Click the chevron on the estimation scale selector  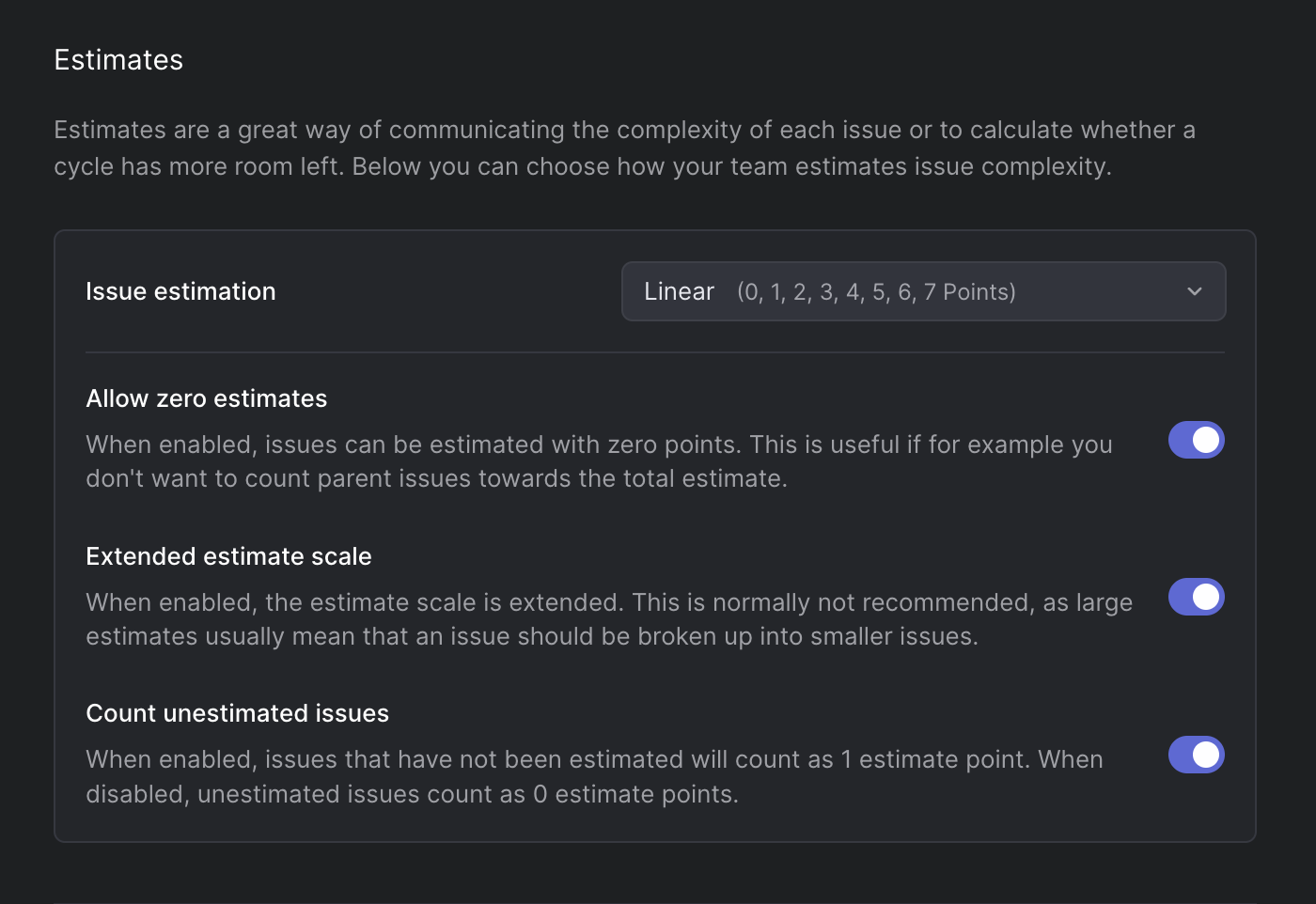point(1195,291)
